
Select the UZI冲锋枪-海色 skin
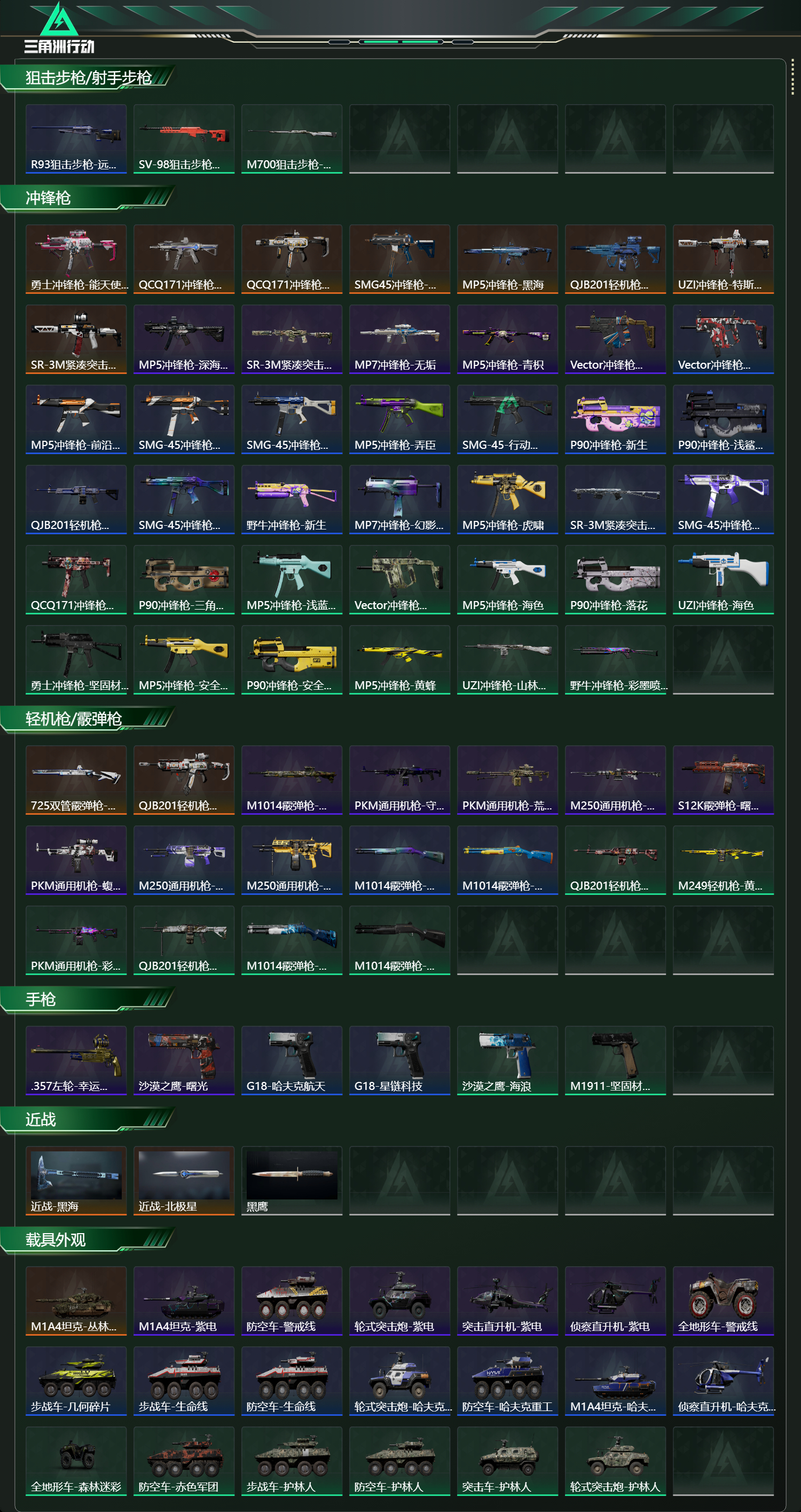[x=723, y=579]
